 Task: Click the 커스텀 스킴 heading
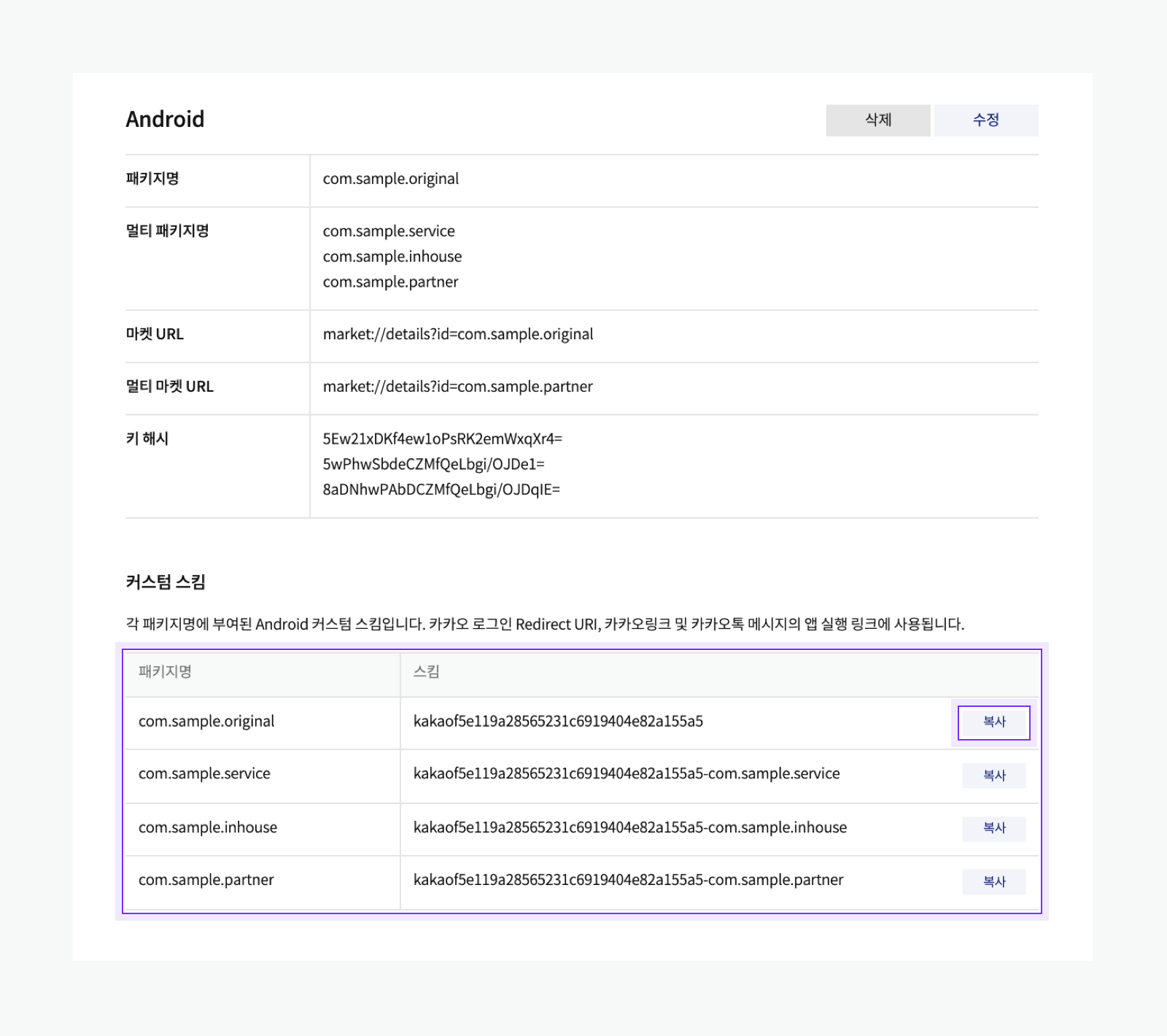tap(166, 582)
